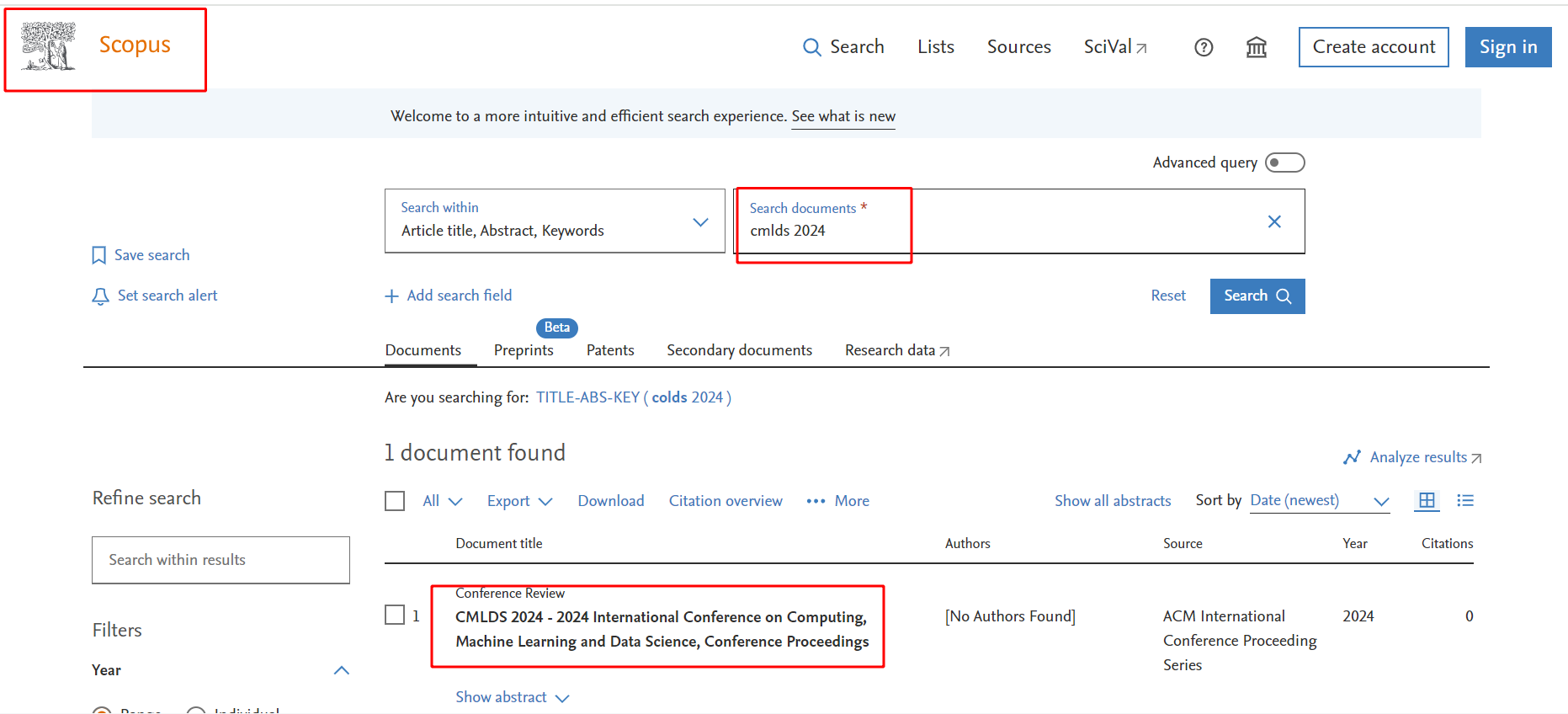Open the Citation overview link
This screenshot has width=1568, height=714.
pyautogui.click(x=726, y=501)
